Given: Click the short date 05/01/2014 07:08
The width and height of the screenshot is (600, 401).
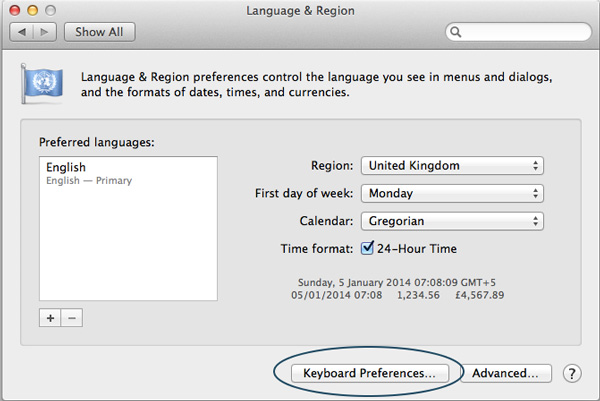Looking at the screenshot, I should [336, 295].
